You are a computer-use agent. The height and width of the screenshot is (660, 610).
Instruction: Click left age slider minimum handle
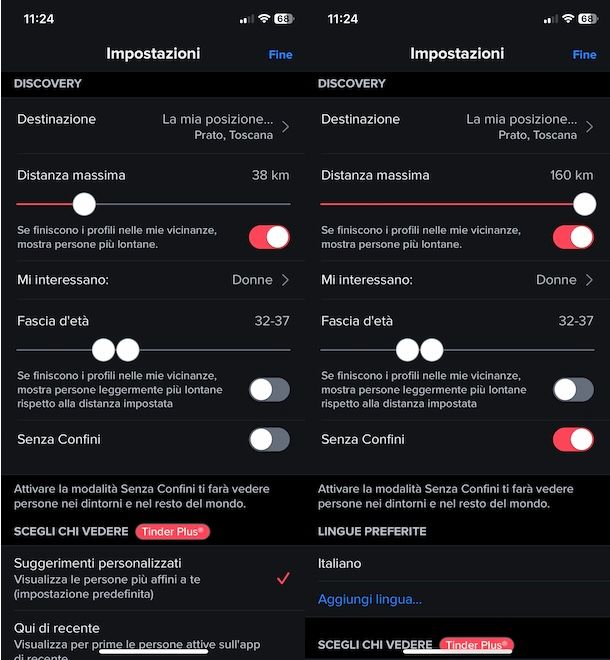coord(104,350)
